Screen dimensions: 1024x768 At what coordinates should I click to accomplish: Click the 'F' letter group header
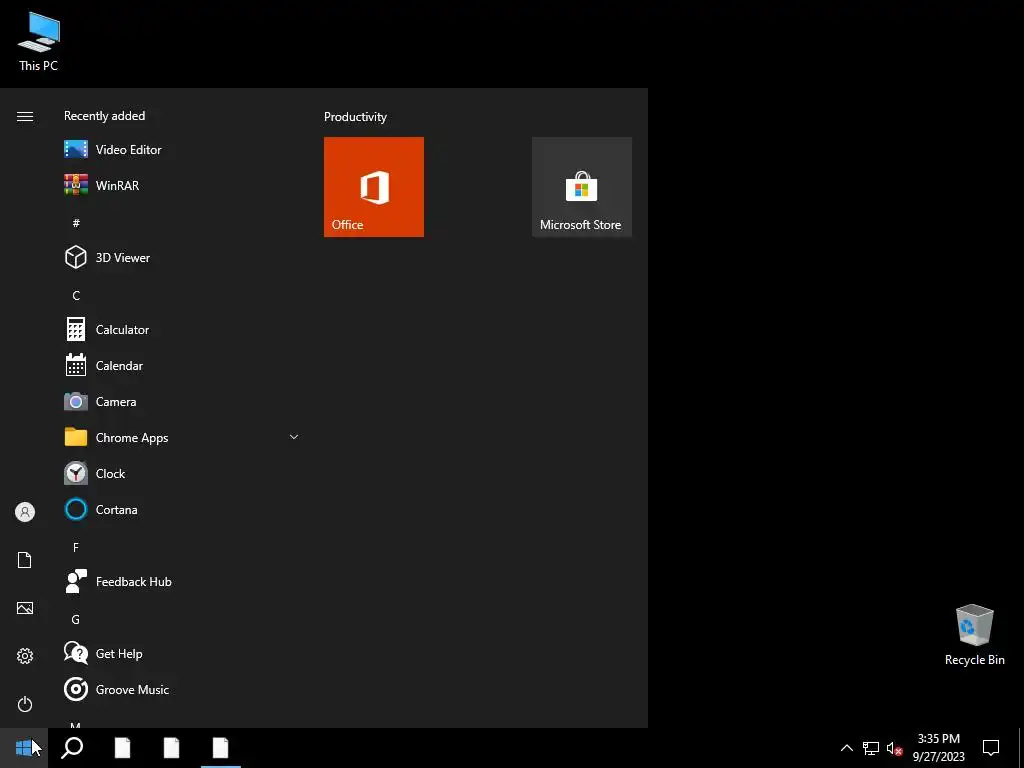76,547
